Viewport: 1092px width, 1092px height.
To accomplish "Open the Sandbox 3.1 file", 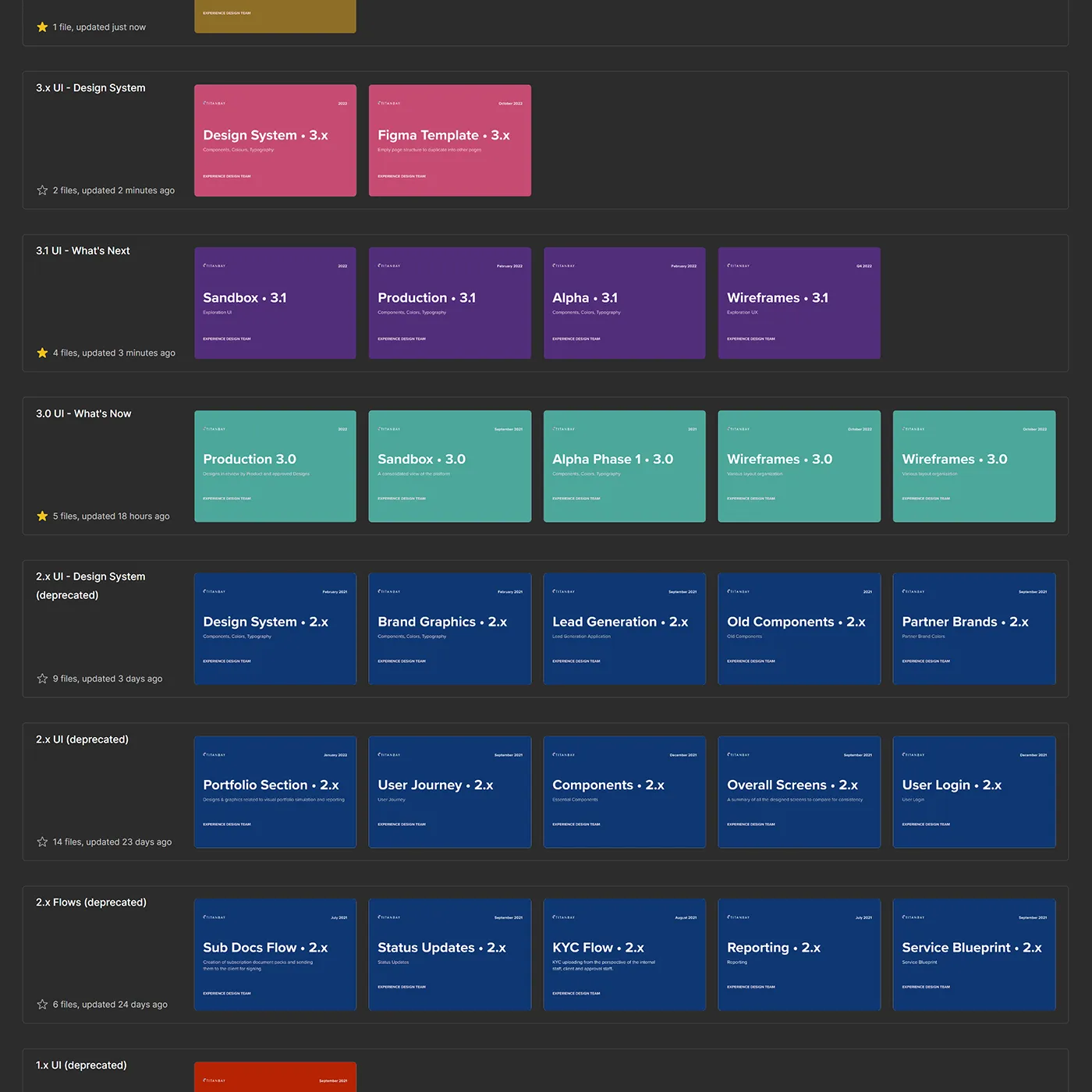I will [x=275, y=303].
